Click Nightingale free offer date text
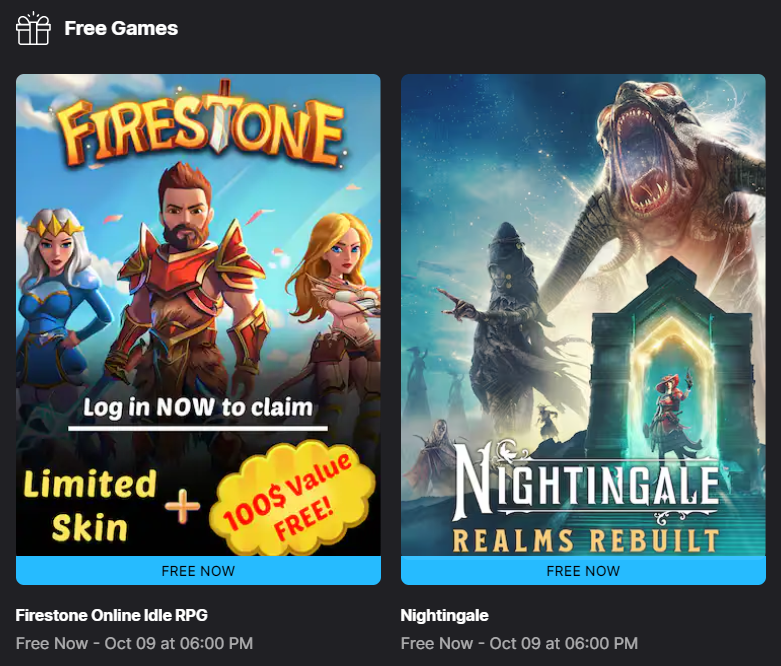This screenshot has width=781, height=666. [x=520, y=643]
